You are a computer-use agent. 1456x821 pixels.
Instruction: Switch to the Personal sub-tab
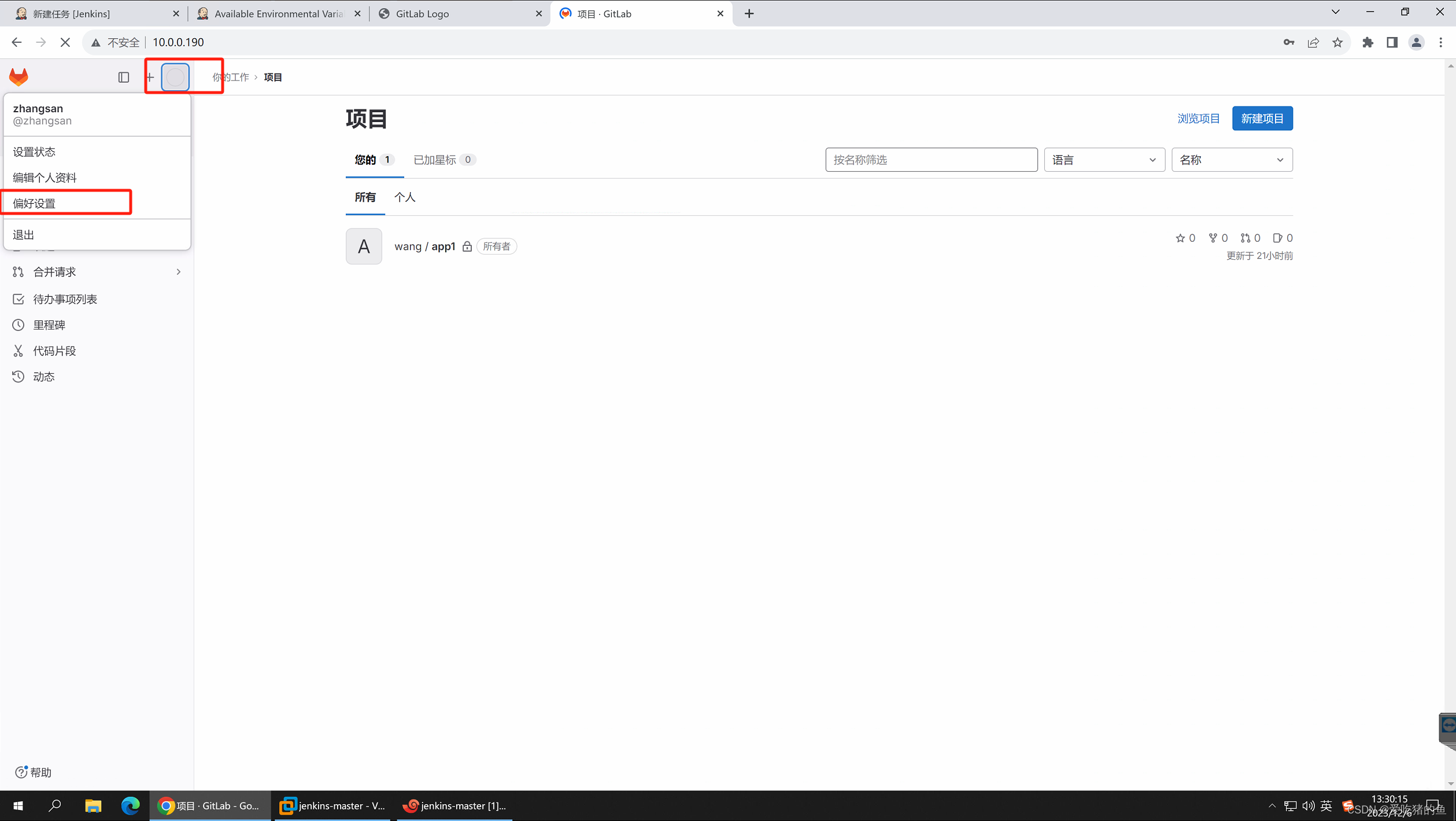point(405,197)
